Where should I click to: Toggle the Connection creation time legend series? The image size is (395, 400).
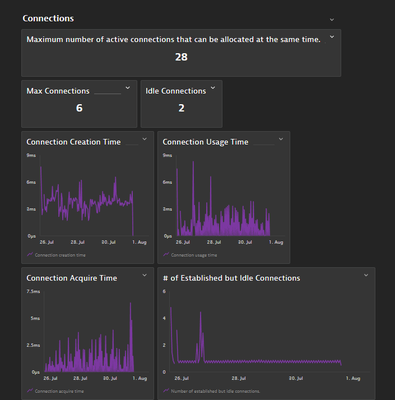point(56,255)
